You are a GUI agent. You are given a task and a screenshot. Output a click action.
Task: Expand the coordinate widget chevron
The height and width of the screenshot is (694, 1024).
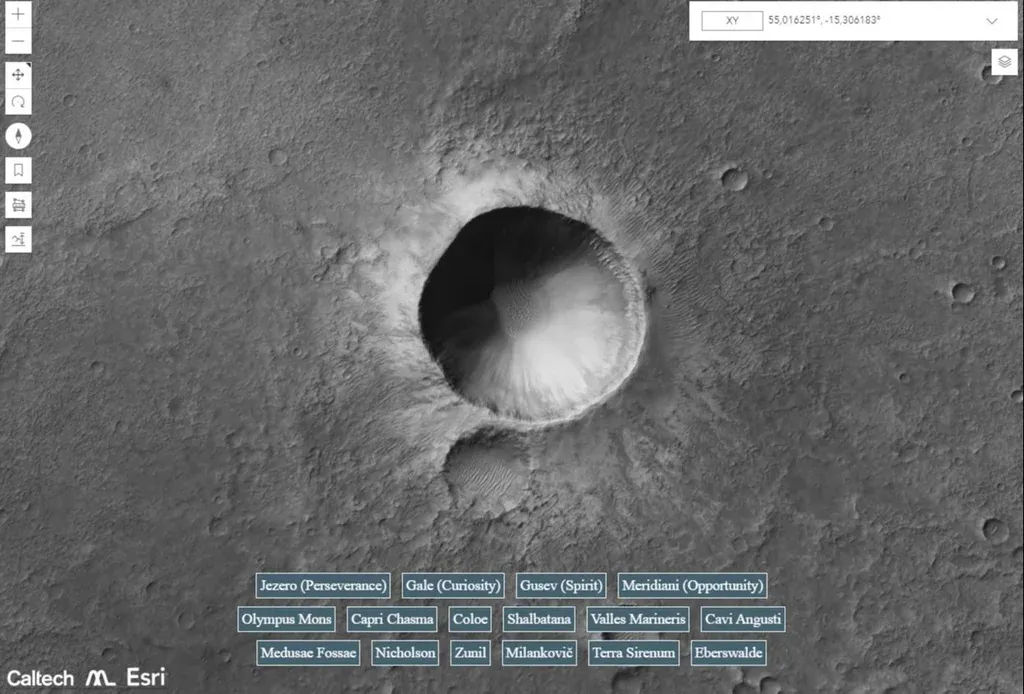click(991, 21)
